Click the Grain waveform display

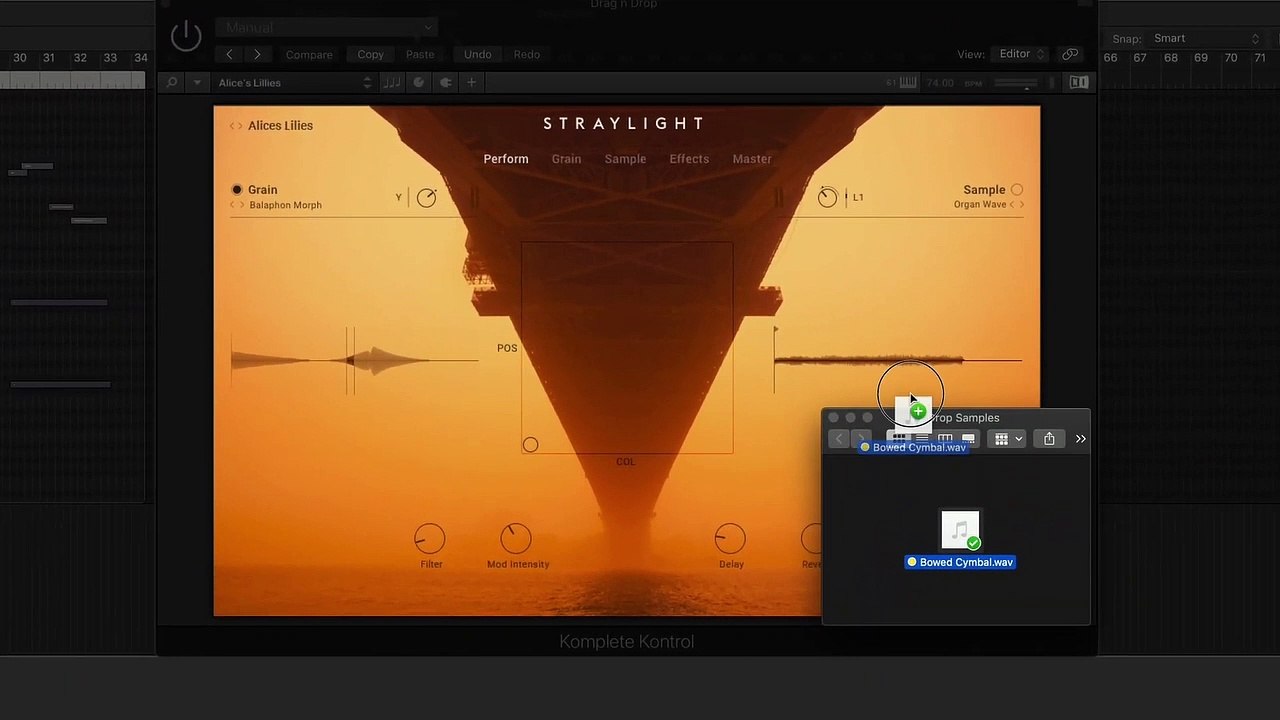coord(354,360)
